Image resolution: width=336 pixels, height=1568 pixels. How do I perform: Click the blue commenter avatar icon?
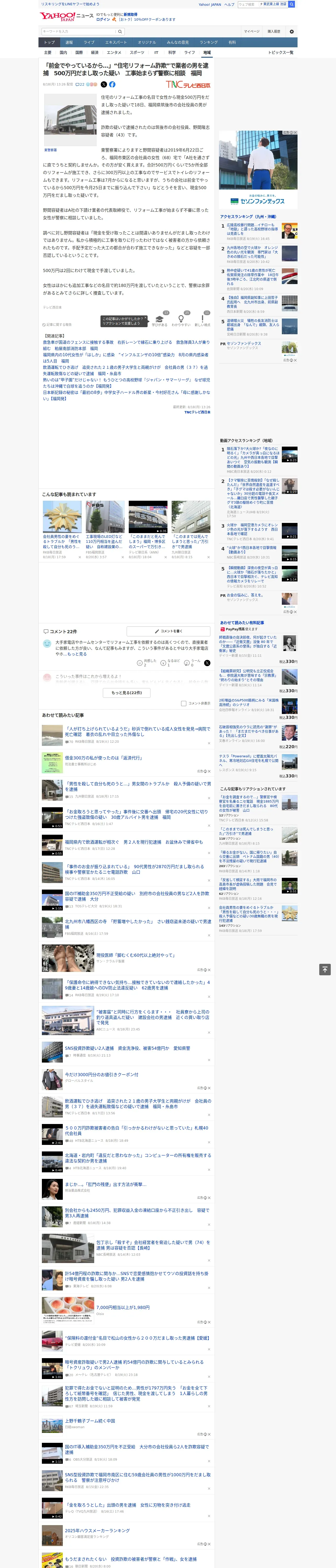pos(47,643)
